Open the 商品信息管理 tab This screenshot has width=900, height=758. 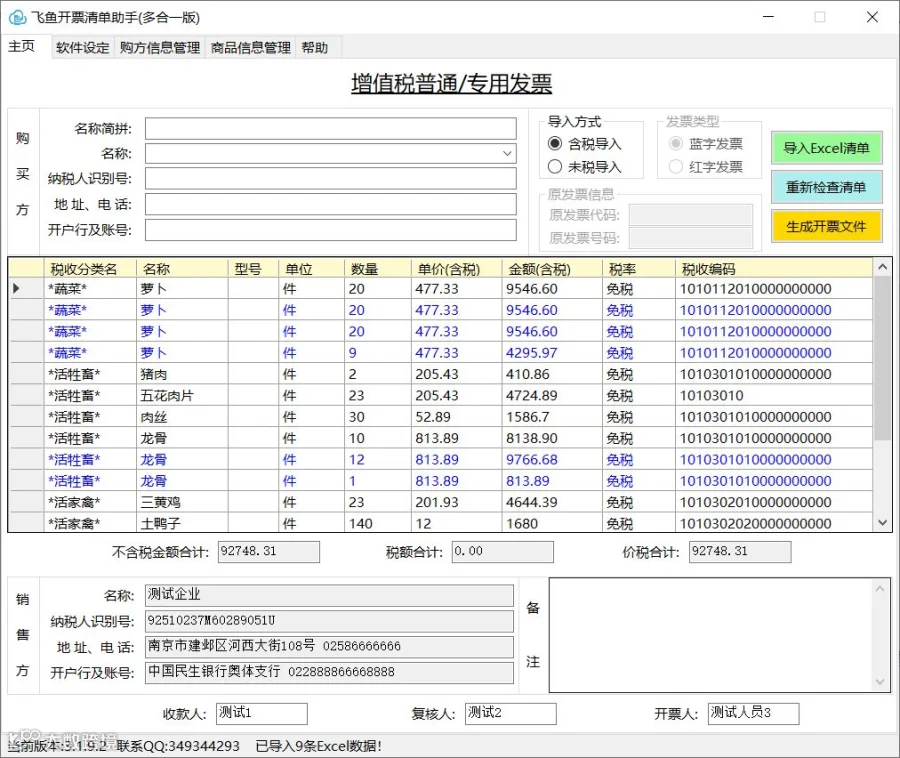coord(250,48)
